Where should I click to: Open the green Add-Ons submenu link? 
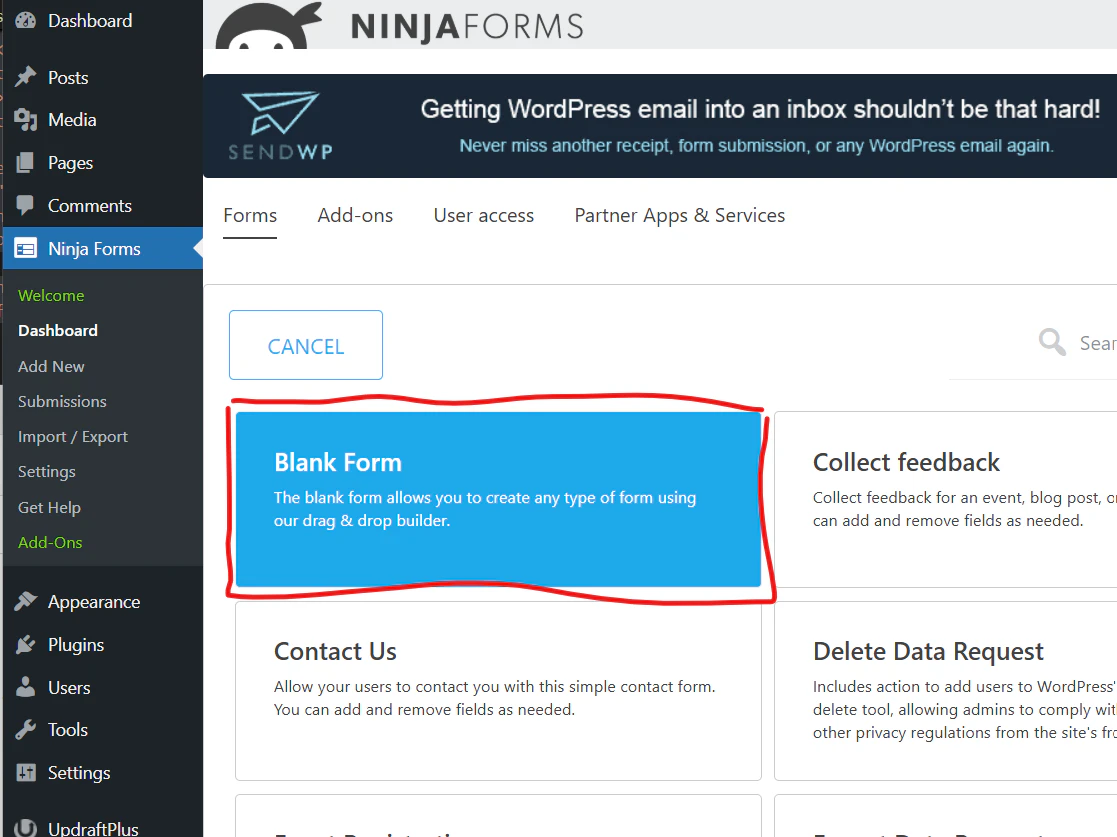pyautogui.click(x=50, y=542)
